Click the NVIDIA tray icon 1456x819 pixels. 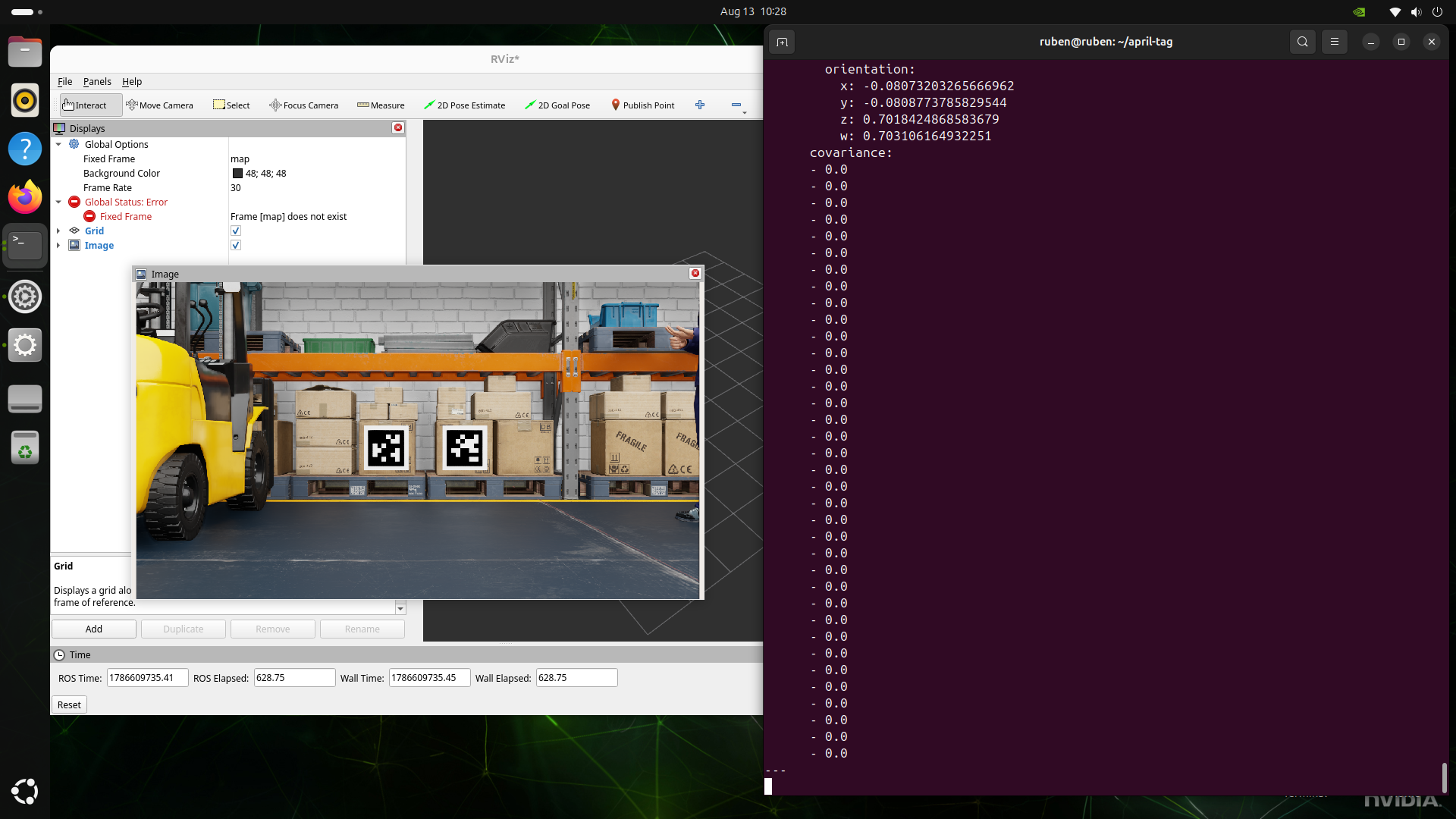[x=1359, y=11]
